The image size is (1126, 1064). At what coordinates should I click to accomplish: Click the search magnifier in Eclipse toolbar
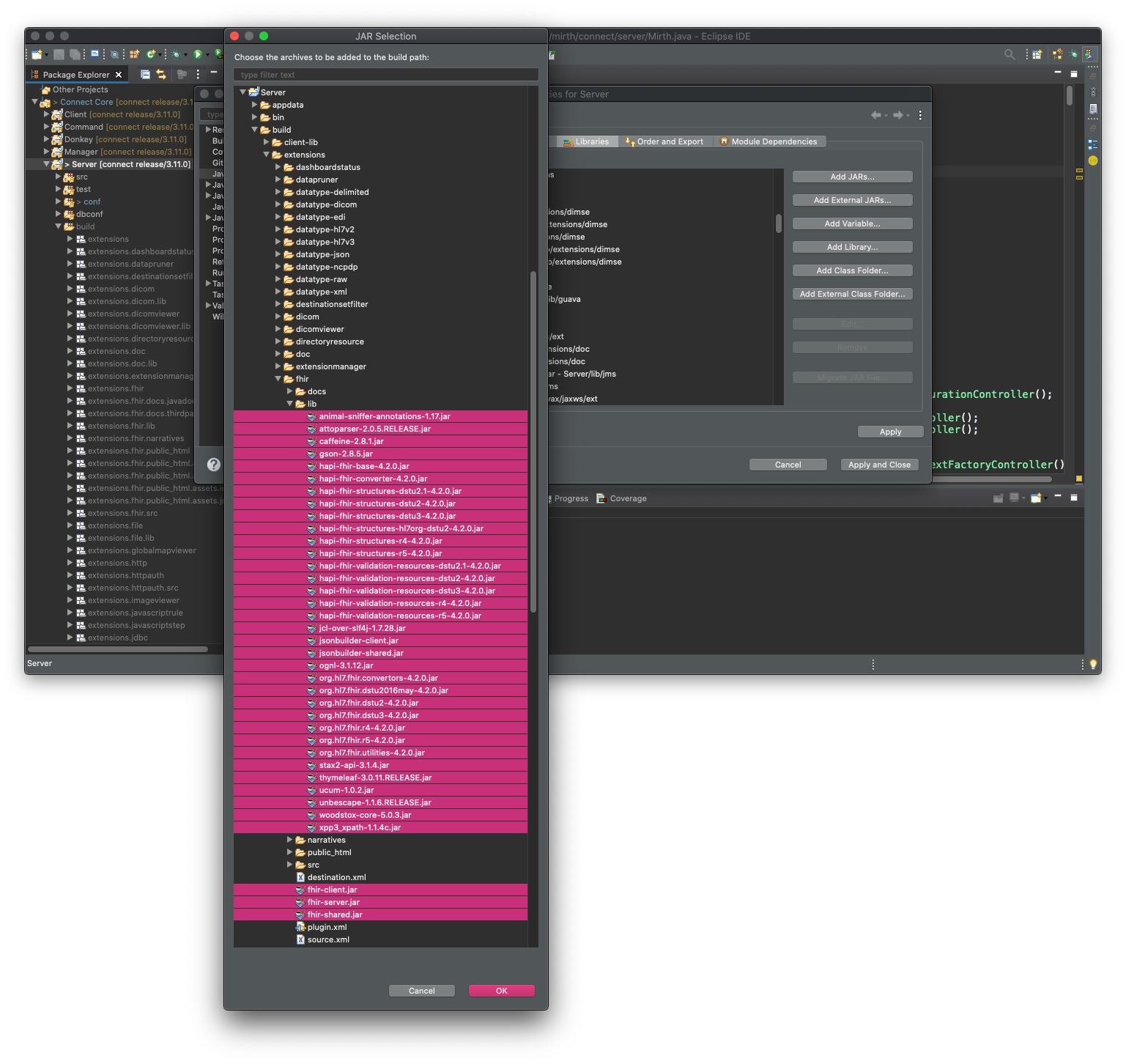tap(1010, 54)
